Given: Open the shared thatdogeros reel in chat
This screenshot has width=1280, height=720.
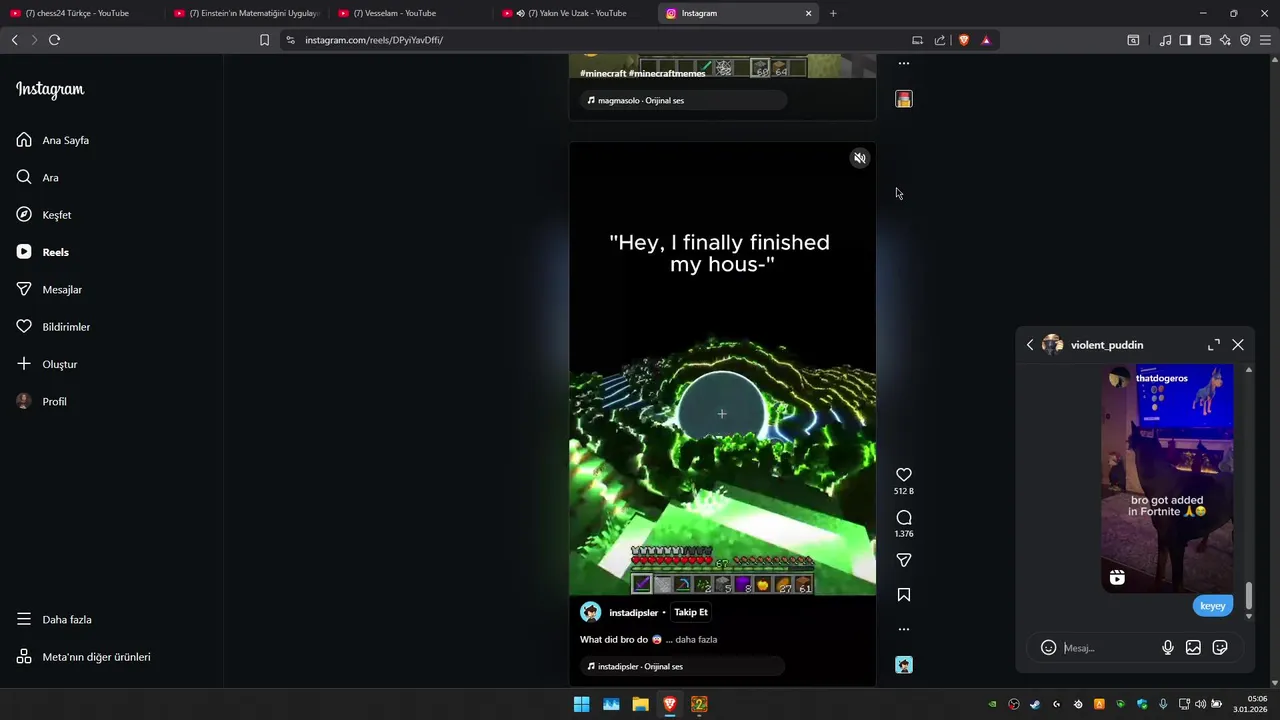Looking at the screenshot, I should 1167,479.
